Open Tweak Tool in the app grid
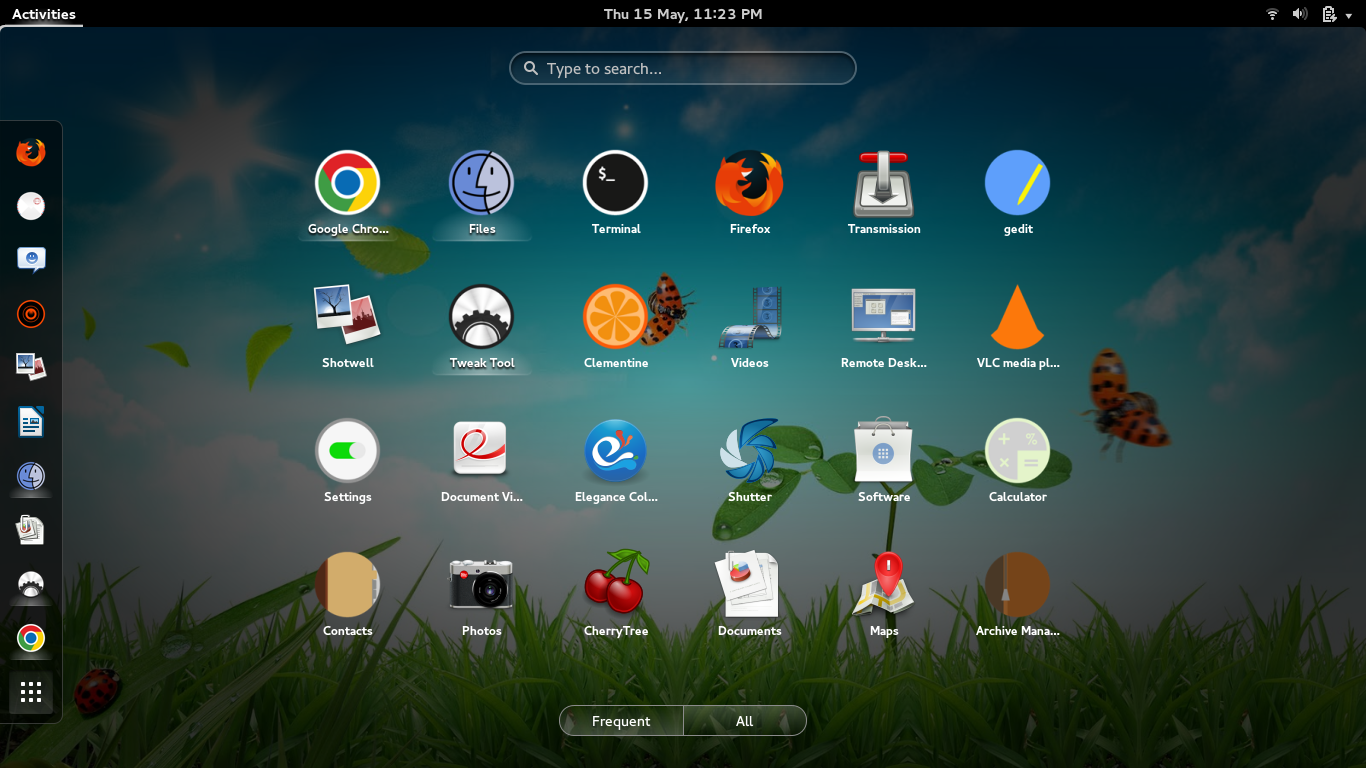 point(481,328)
